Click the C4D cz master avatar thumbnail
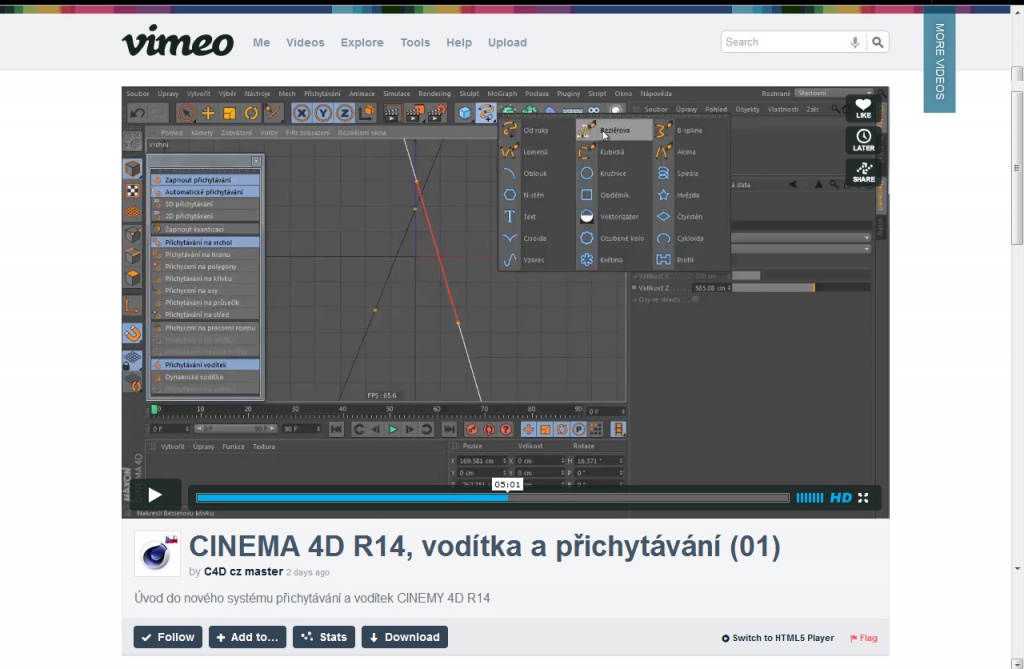The height and width of the screenshot is (669, 1024). [157, 554]
